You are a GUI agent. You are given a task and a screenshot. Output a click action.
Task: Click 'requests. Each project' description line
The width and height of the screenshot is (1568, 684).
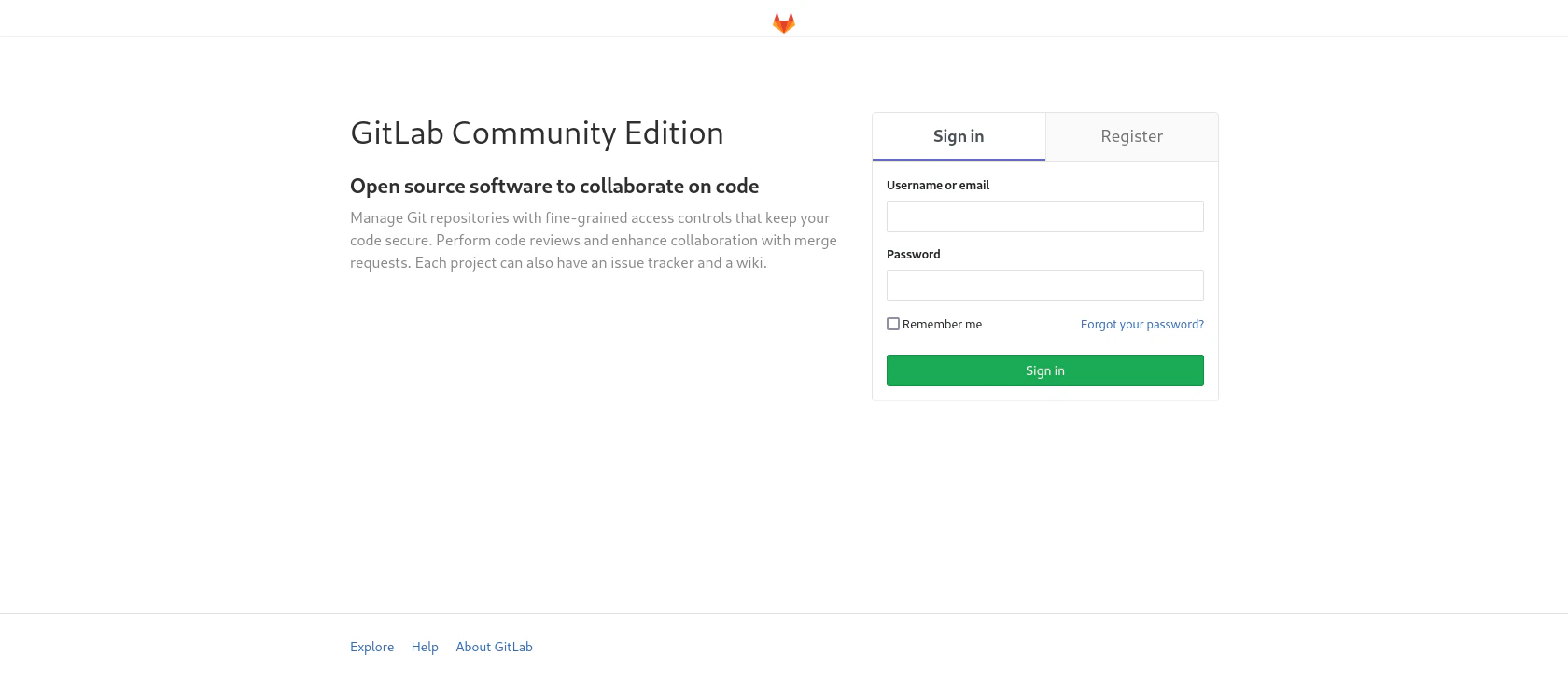point(558,263)
